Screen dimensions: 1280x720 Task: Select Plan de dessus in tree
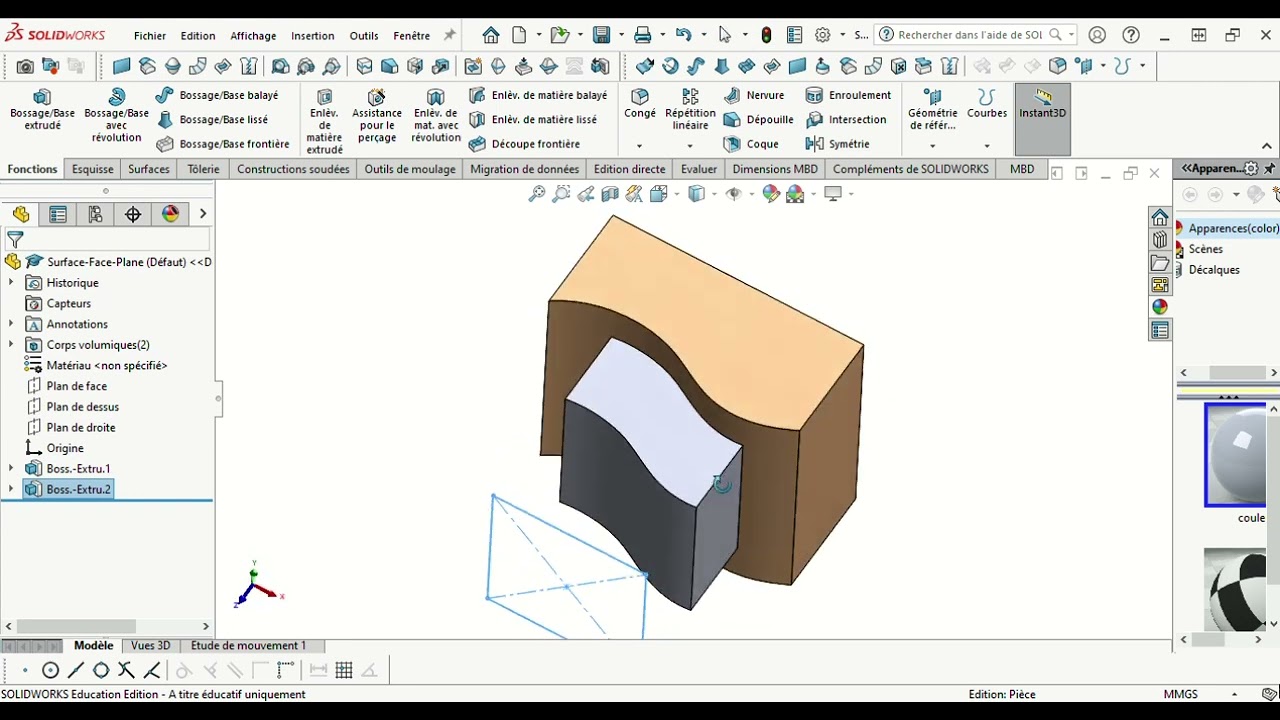(x=82, y=407)
